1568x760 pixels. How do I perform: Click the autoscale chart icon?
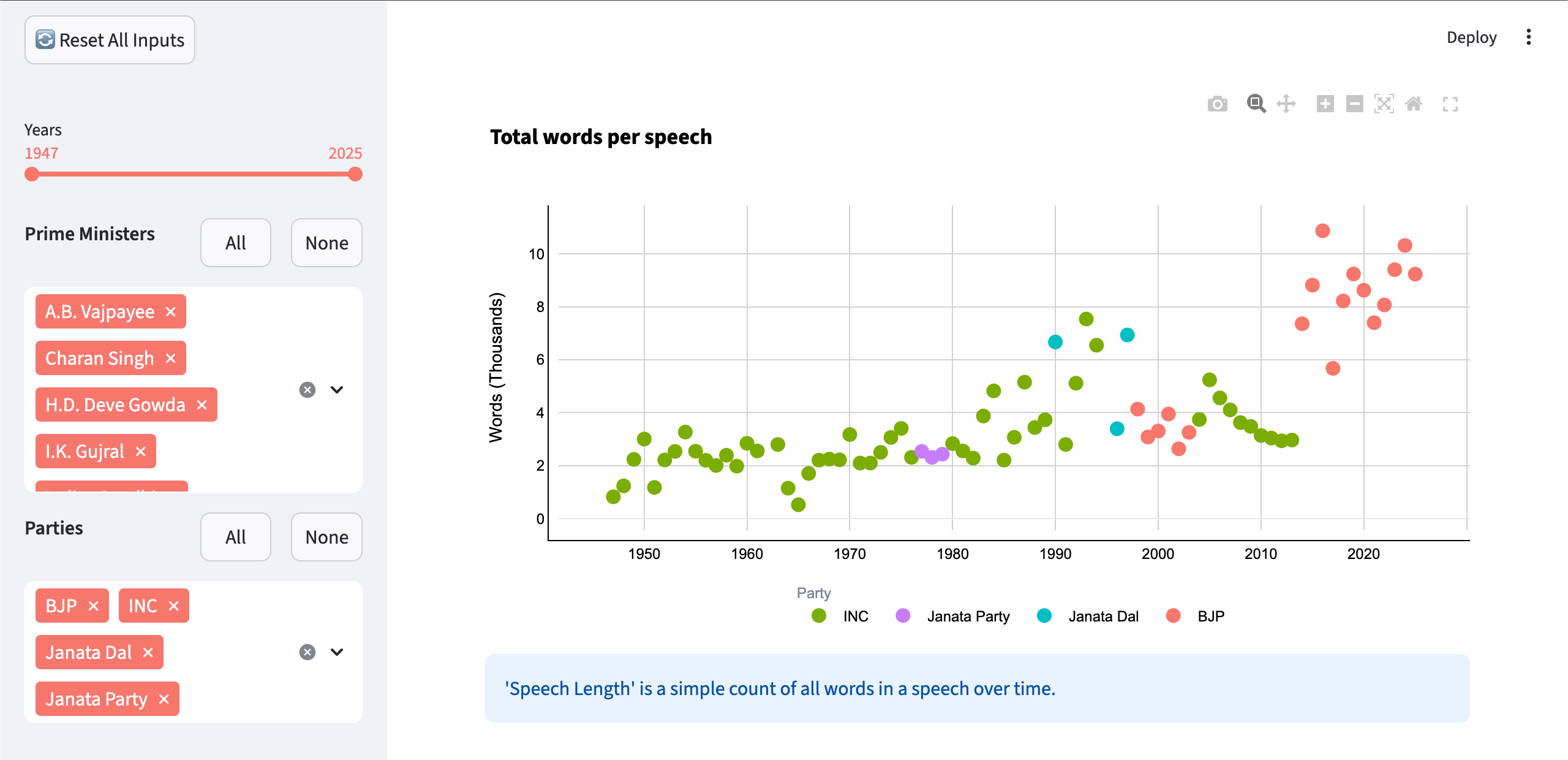coord(1384,104)
